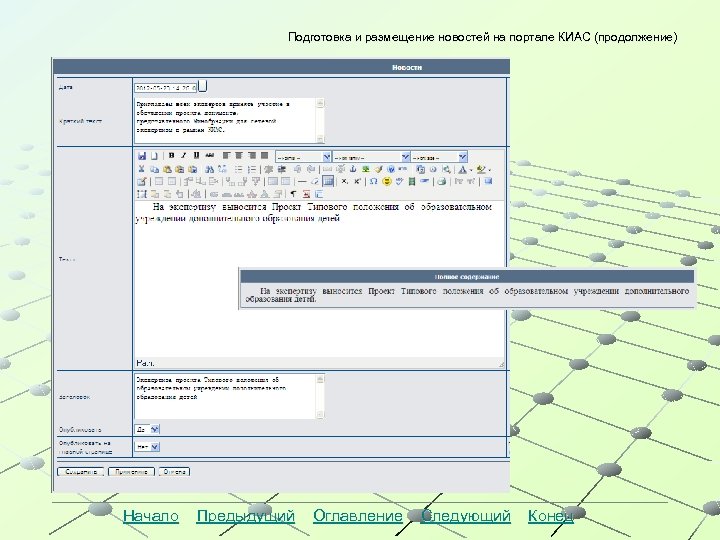
Task: Apply superscript formatting
Action: pos(357,181)
